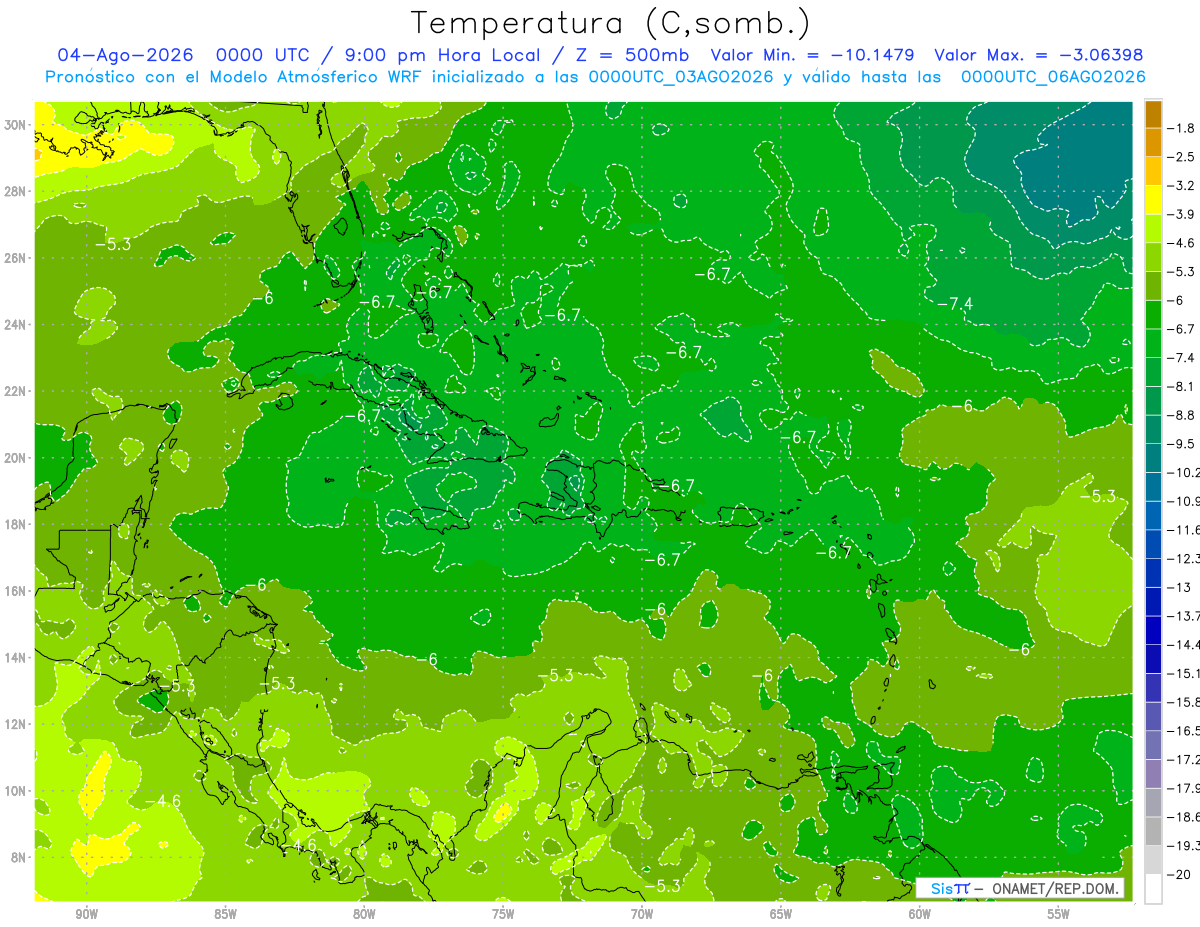Click the '65W' longitude axis label
The height and width of the screenshot is (927, 1200).
click(x=781, y=914)
